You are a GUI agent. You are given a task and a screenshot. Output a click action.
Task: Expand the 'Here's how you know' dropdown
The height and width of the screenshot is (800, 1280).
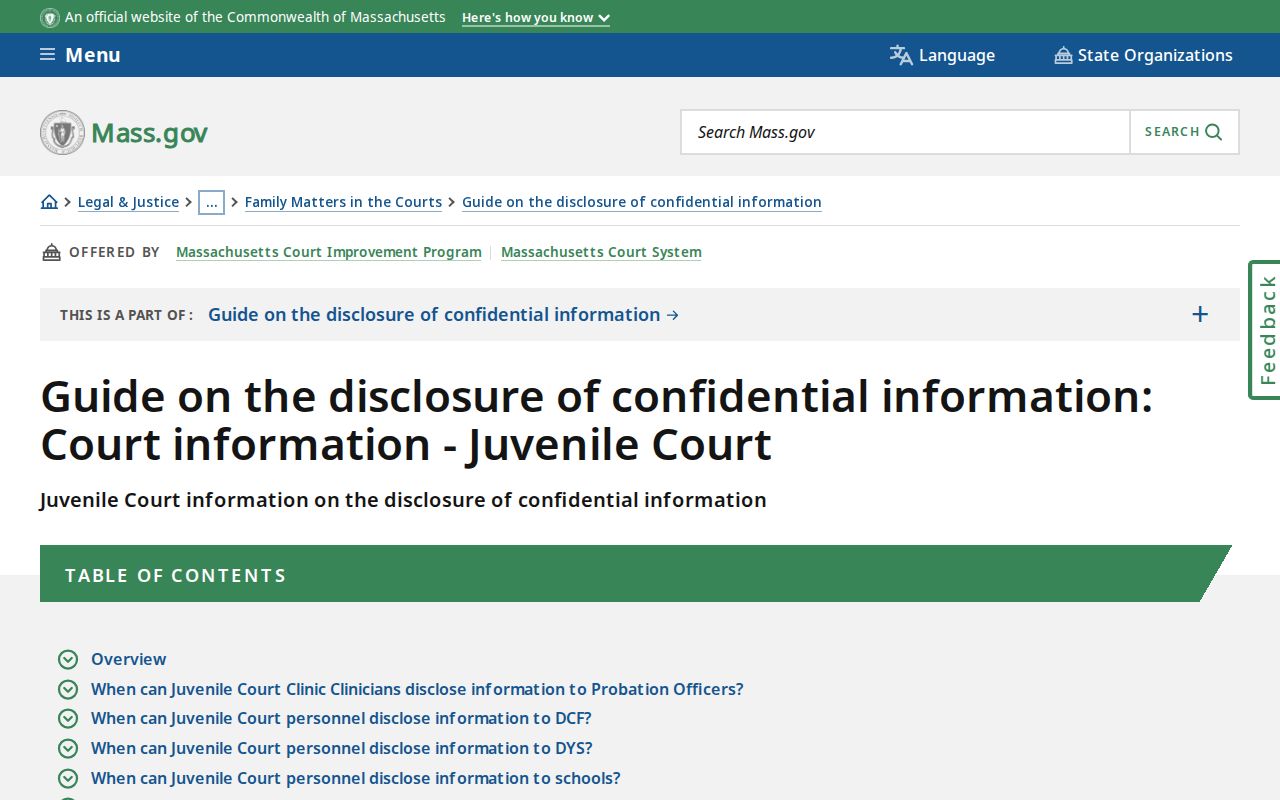[x=536, y=18]
